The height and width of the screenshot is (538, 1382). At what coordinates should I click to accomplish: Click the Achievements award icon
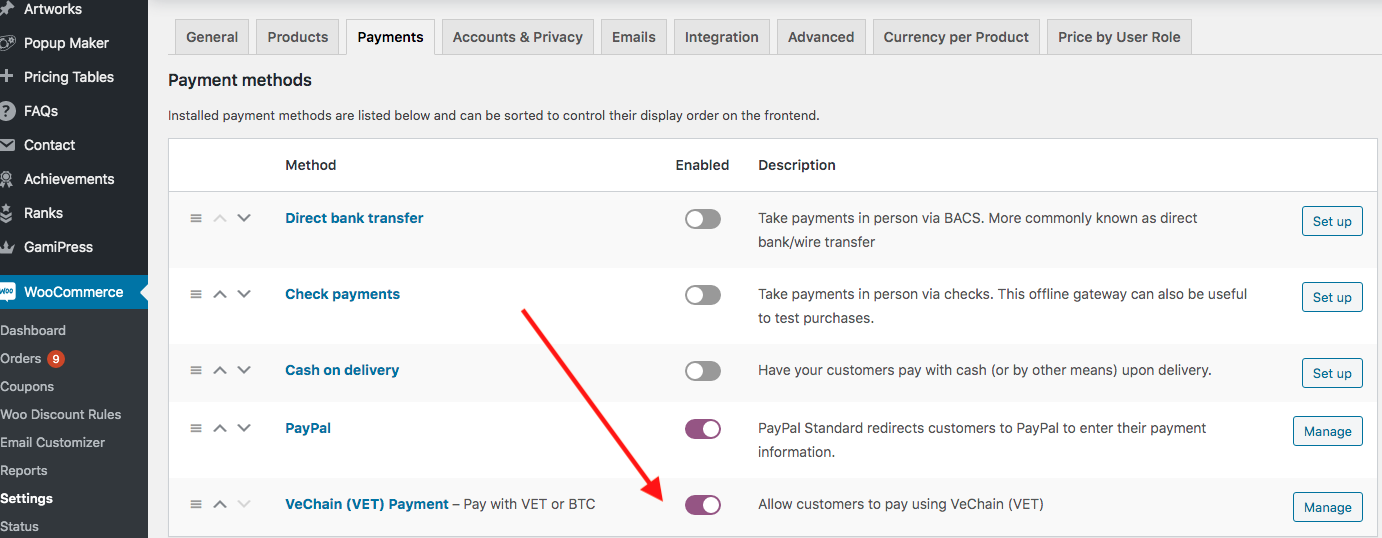(x=7, y=179)
